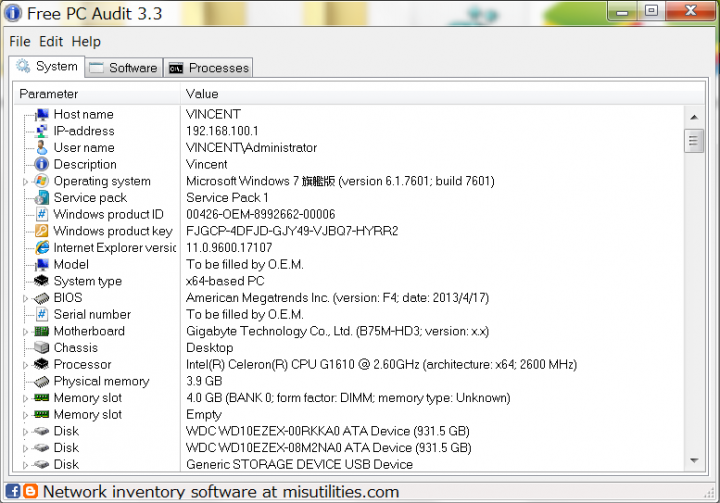Expand the Operating system row
The width and height of the screenshot is (720, 503).
point(25,182)
